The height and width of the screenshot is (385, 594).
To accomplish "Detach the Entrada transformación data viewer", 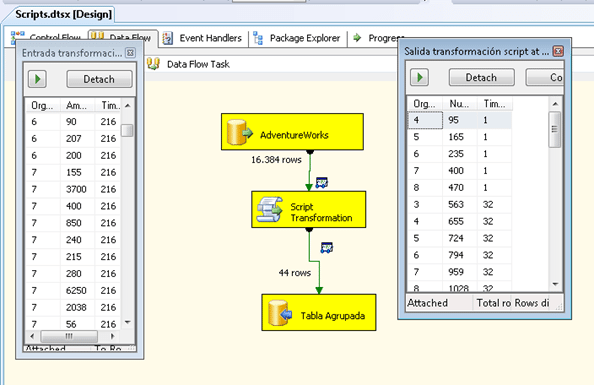I will 99,79.
